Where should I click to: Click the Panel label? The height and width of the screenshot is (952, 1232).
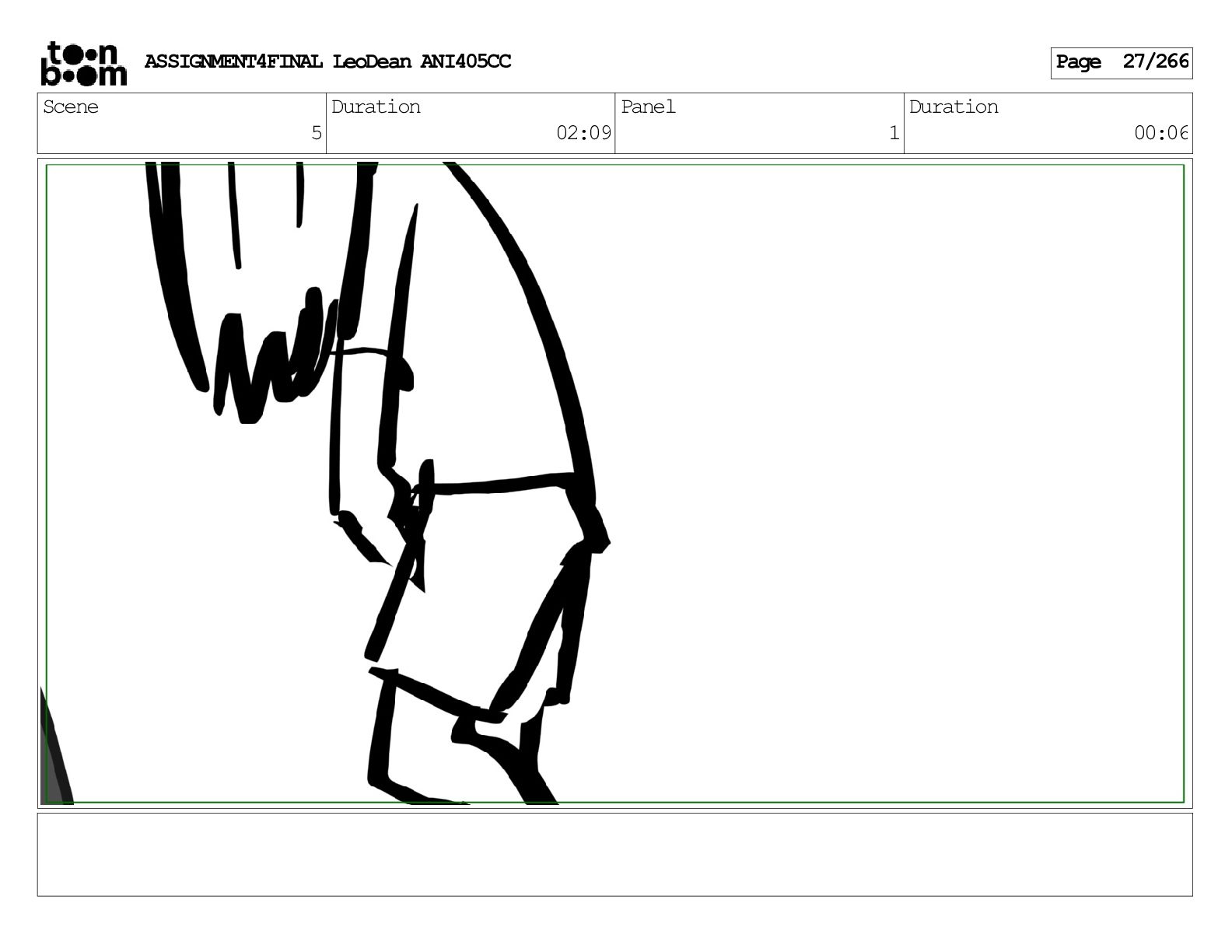coord(648,107)
